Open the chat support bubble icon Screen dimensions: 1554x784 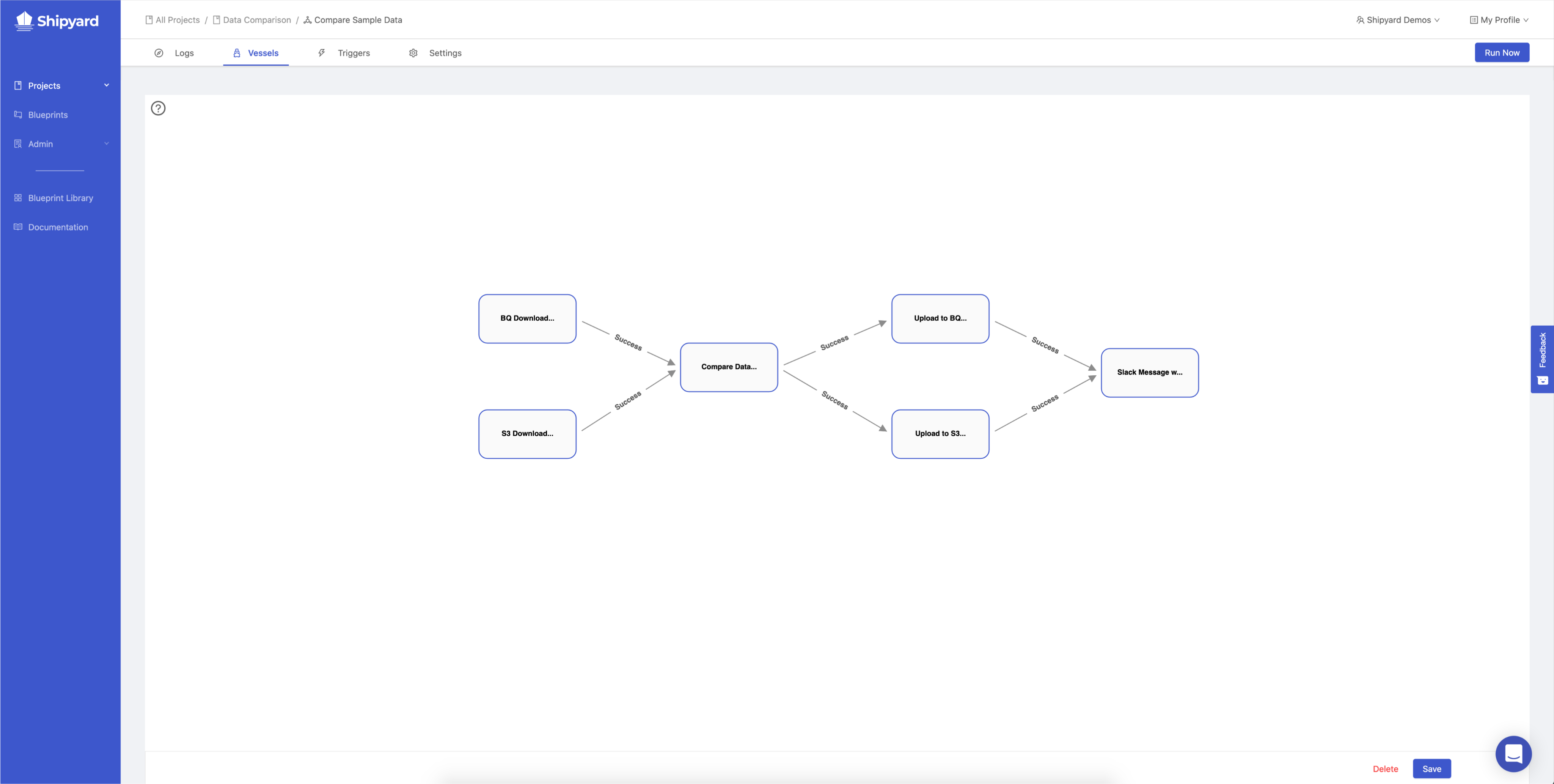pyautogui.click(x=1513, y=753)
